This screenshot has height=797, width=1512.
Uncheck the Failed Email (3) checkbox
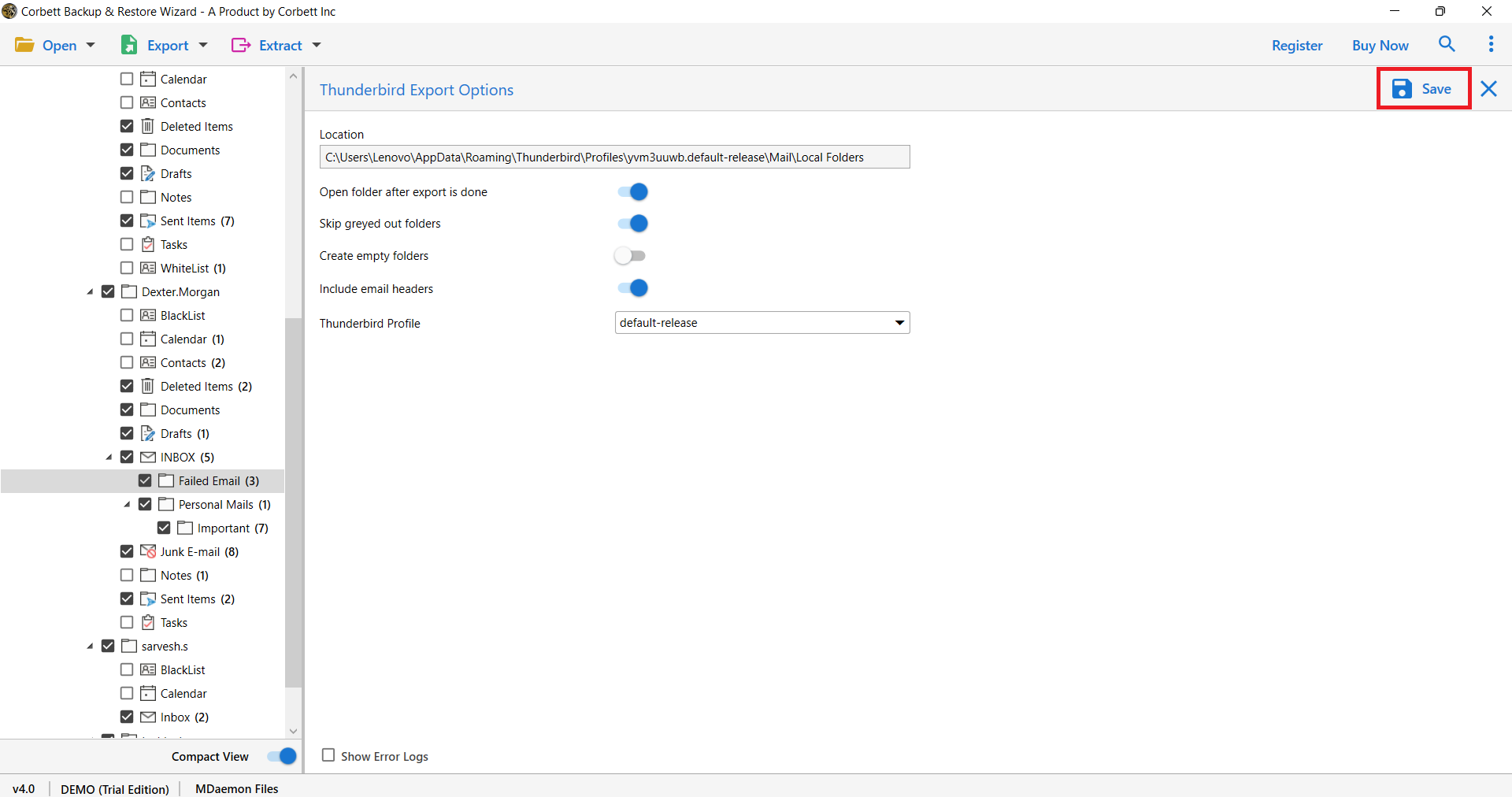(145, 480)
